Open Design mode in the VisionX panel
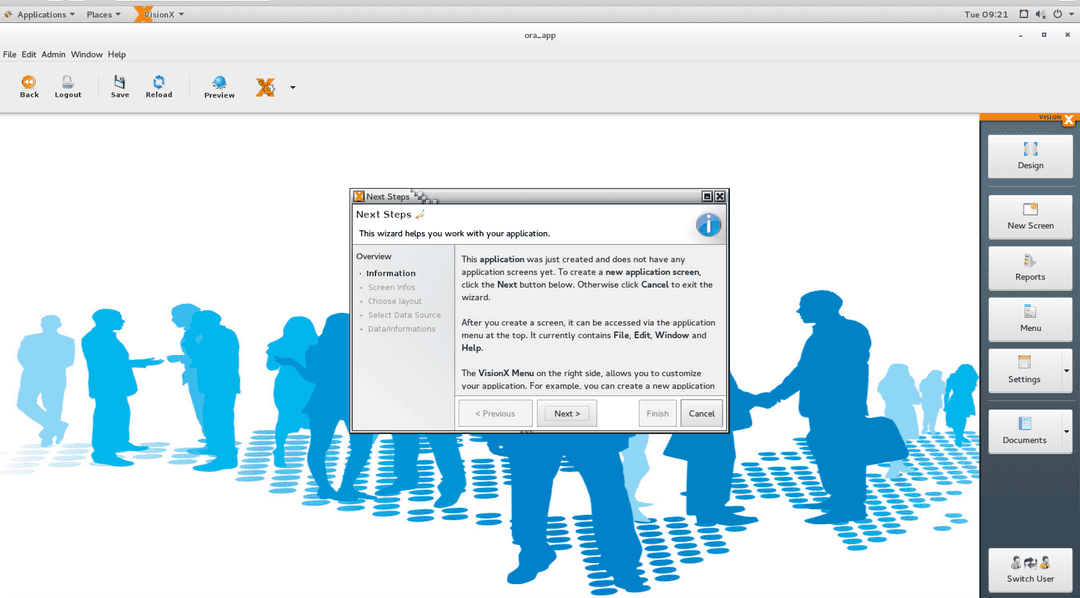Screen dimensions: 1080x598 click(1030, 156)
